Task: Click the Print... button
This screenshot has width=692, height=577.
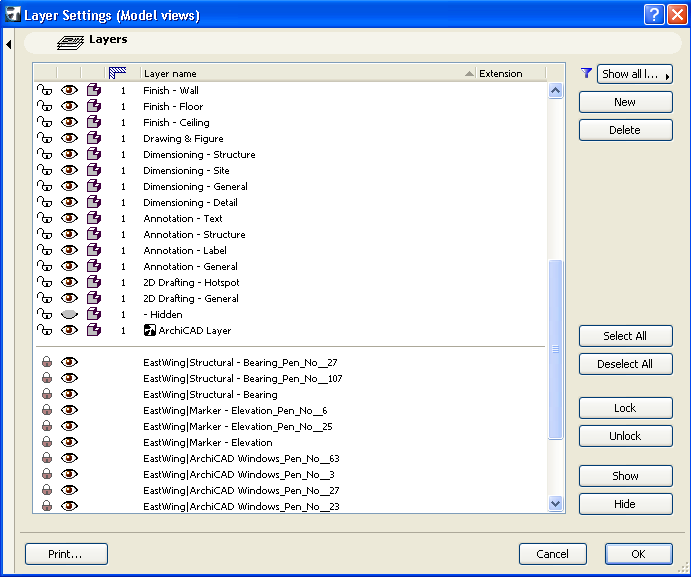Action: [x=66, y=554]
